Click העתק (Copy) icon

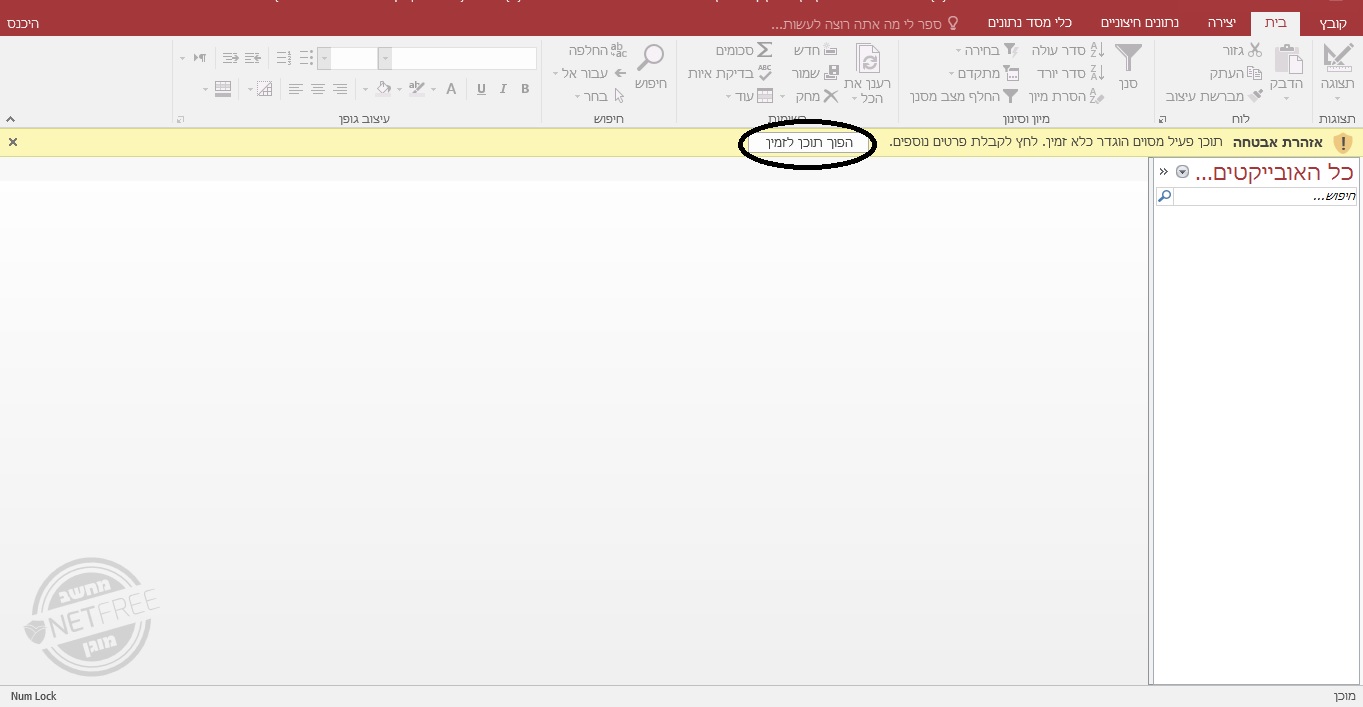(x=1255, y=73)
